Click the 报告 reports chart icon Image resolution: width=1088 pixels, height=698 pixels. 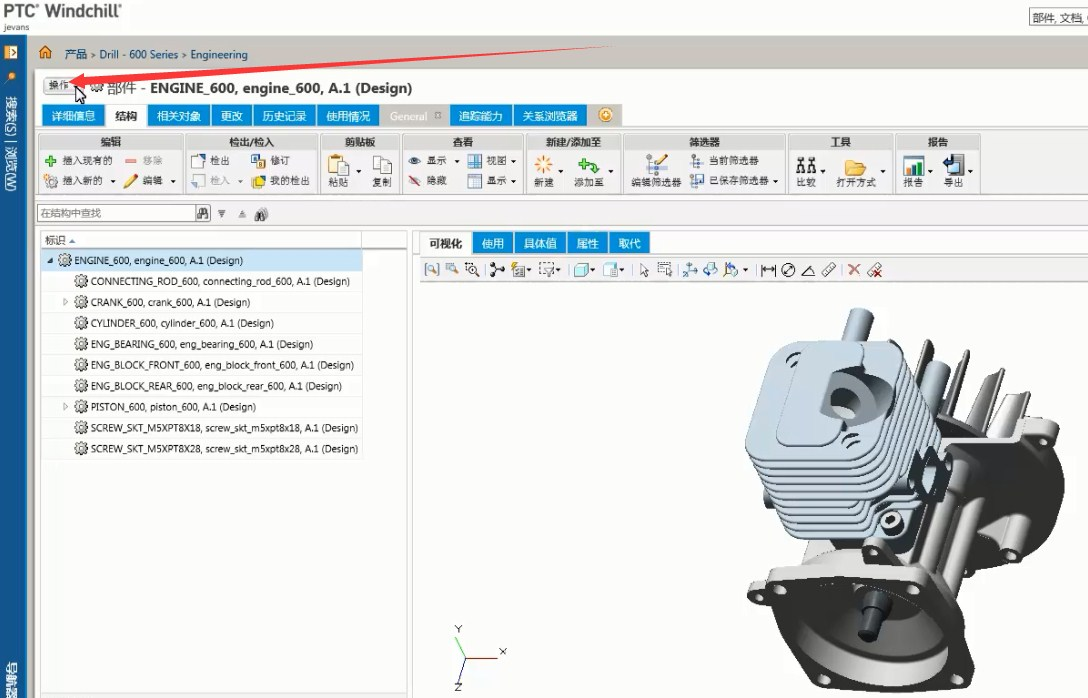tap(913, 165)
